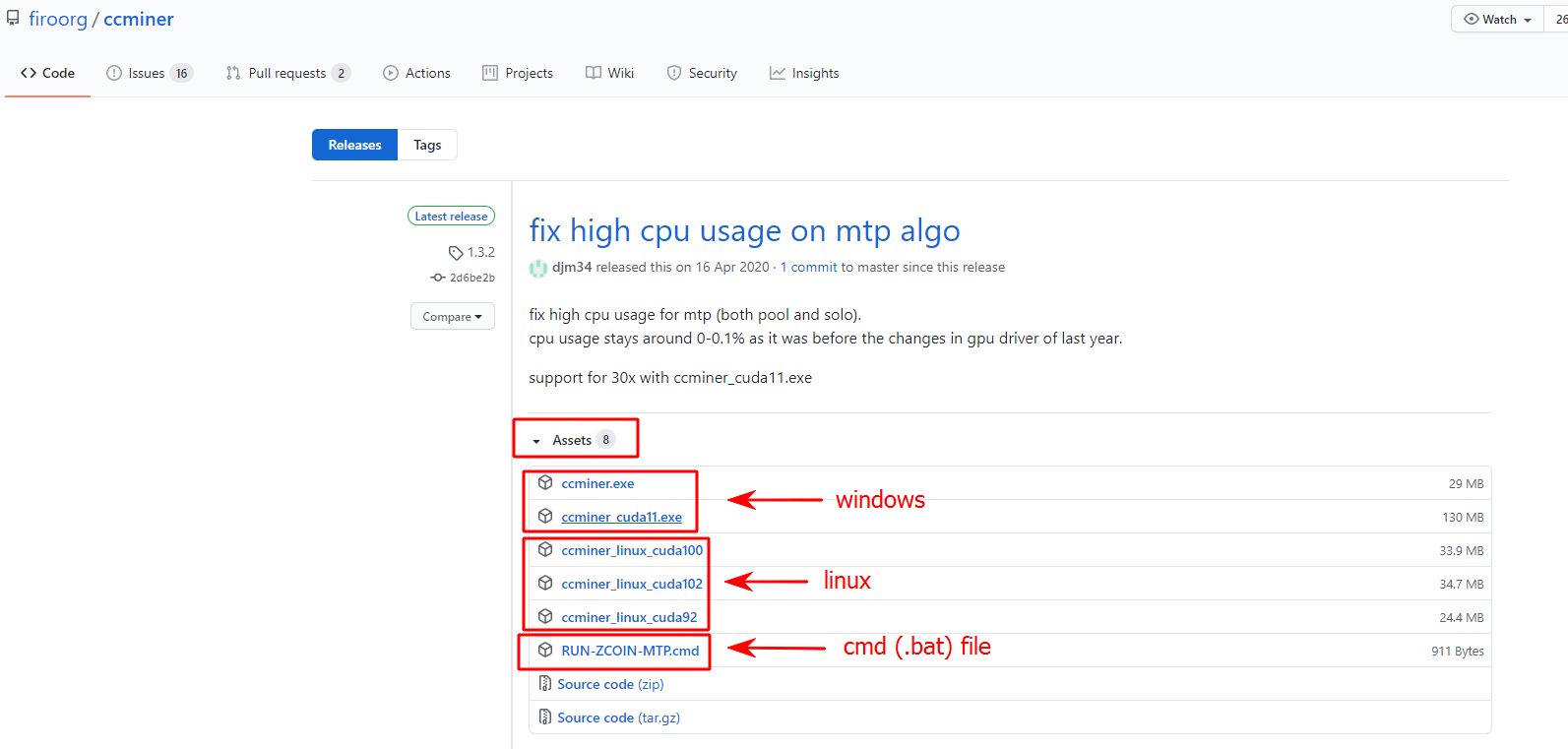Open the '1 commit' link
The height and width of the screenshot is (749, 1568).
808,267
